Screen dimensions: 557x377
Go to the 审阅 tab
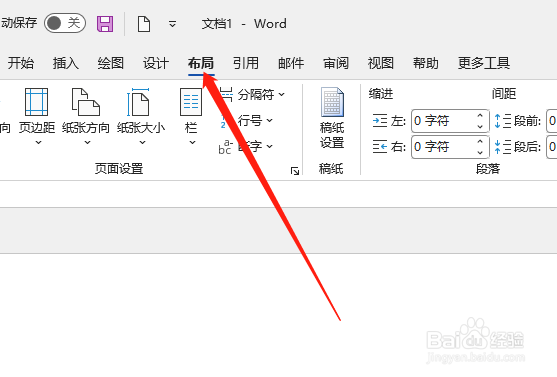tap(336, 63)
